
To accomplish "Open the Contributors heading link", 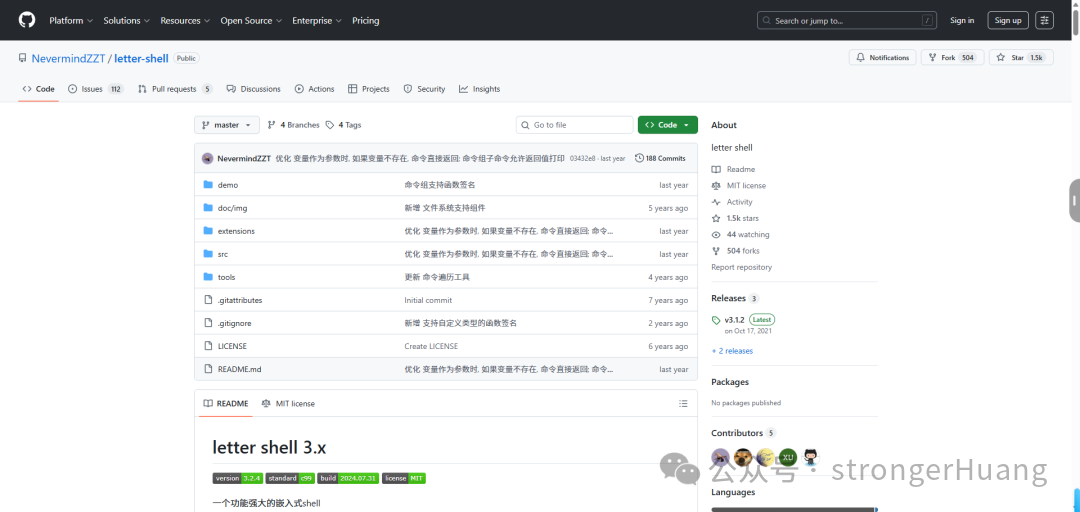I will click(743, 433).
